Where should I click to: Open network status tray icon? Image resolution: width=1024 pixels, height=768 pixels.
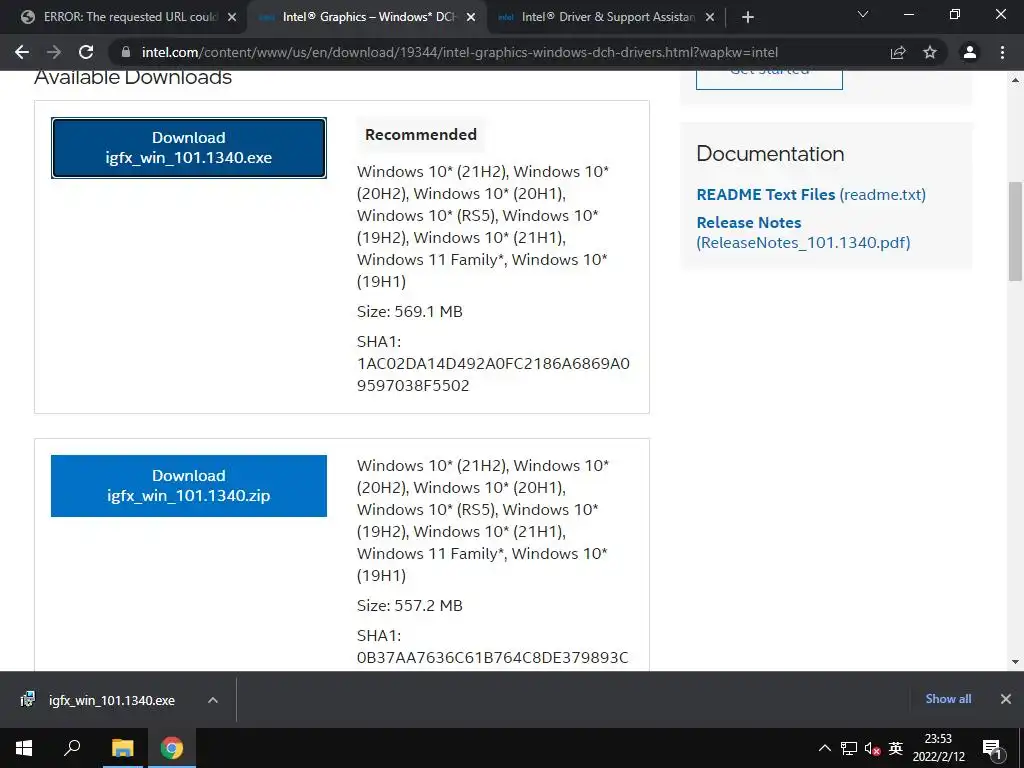coord(848,748)
